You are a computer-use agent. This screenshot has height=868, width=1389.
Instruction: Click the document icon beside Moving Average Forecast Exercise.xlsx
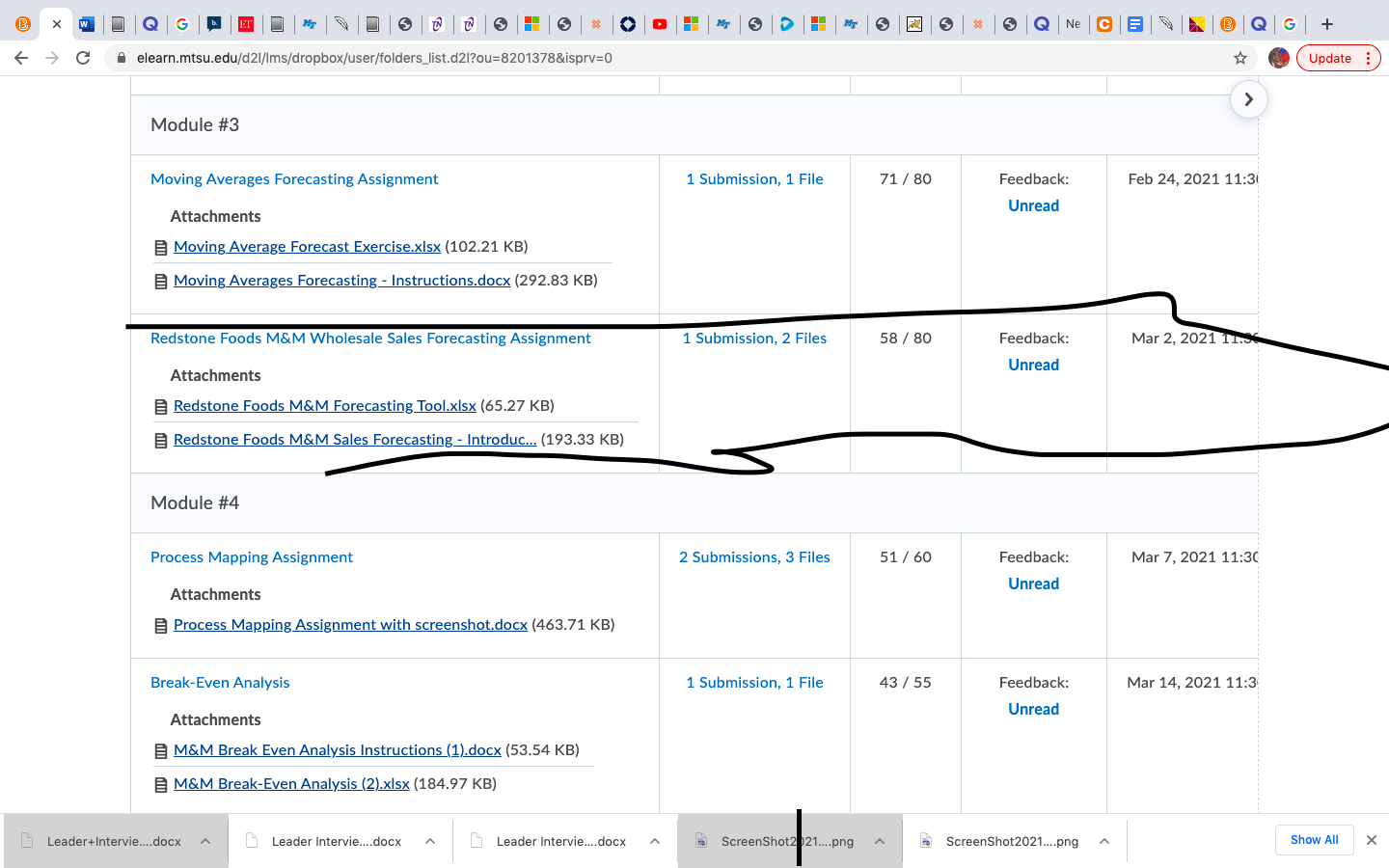point(161,248)
